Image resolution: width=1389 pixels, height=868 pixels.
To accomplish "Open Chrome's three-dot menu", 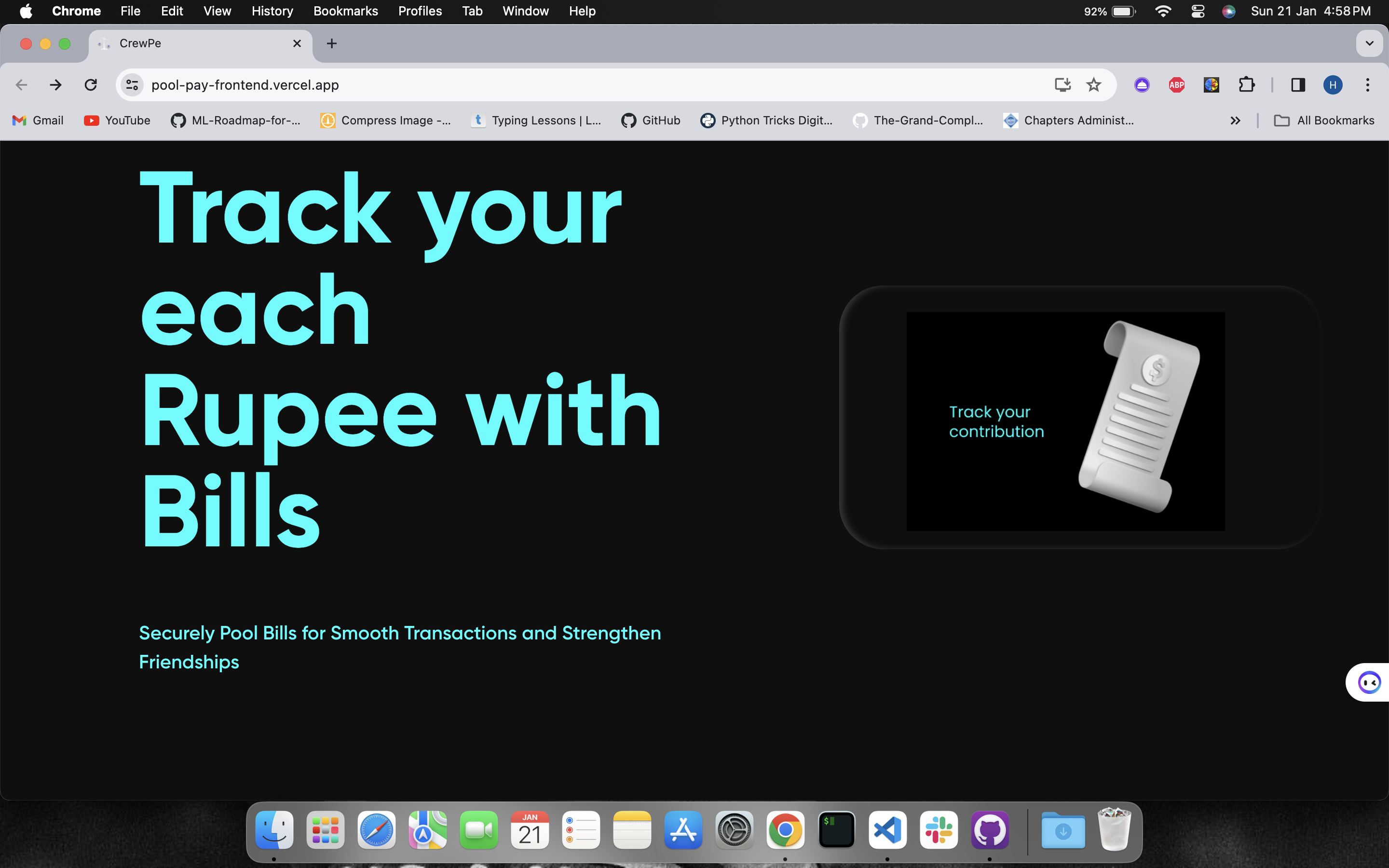I will point(1367,85).
